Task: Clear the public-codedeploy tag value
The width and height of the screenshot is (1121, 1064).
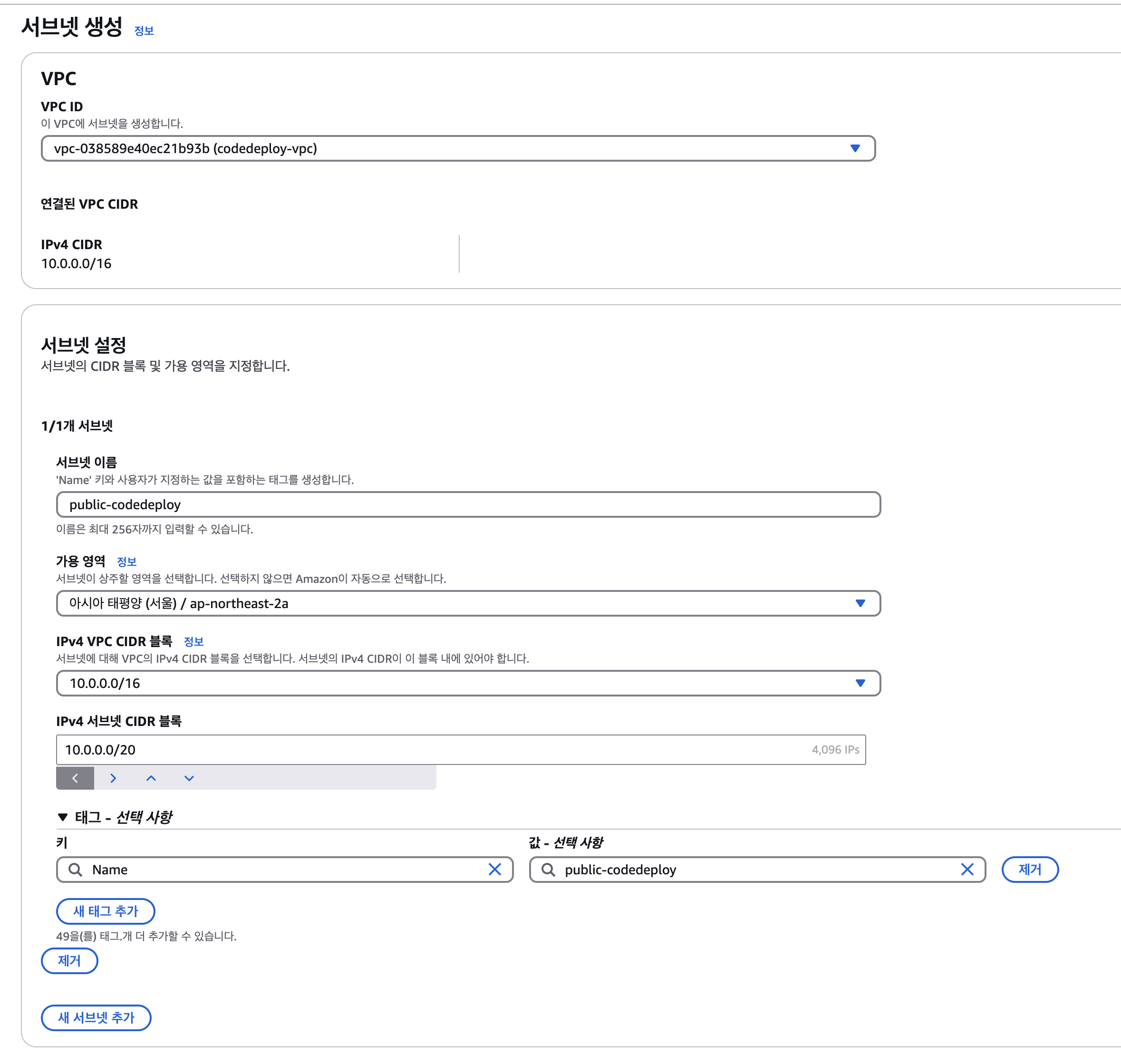Action: [967, 870]
